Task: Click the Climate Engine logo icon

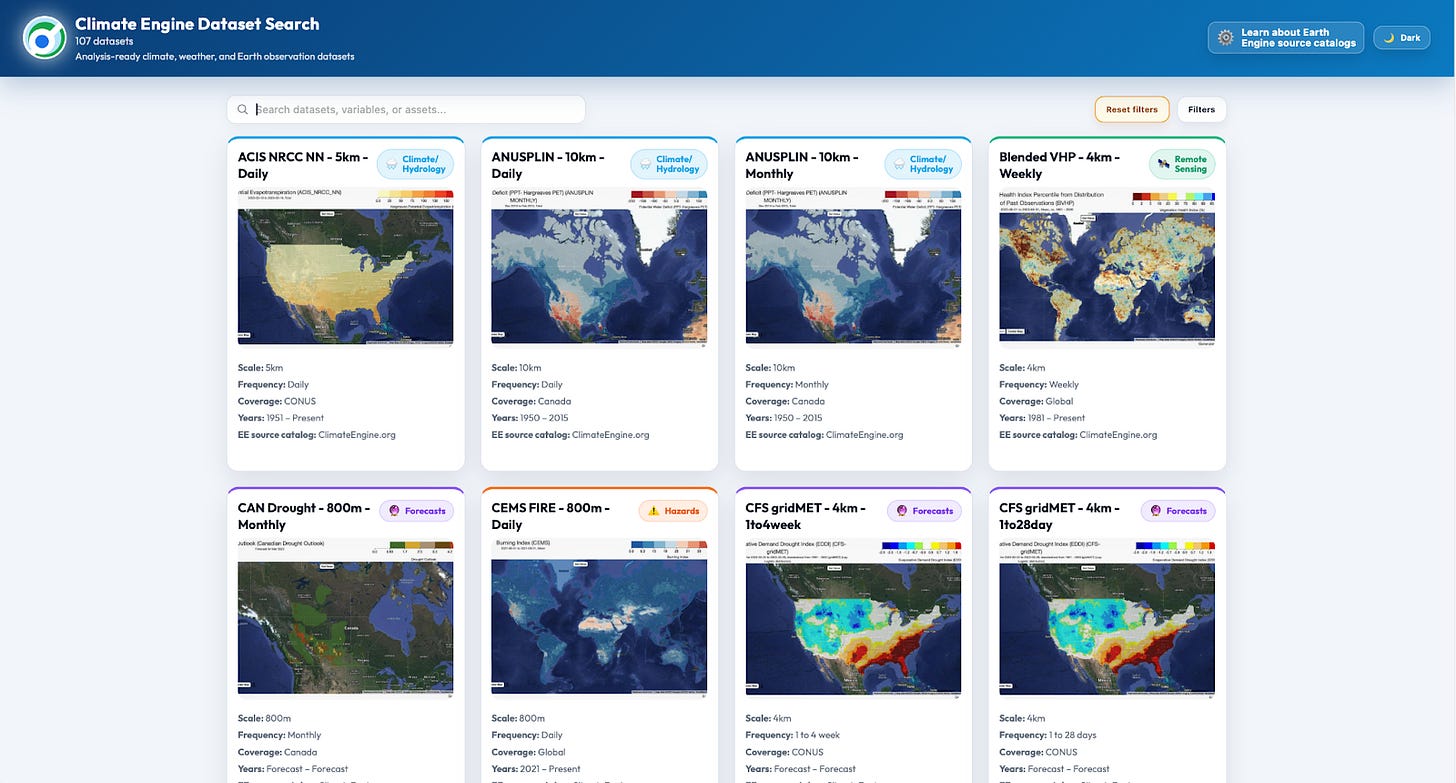Action: tap(44, 38)
